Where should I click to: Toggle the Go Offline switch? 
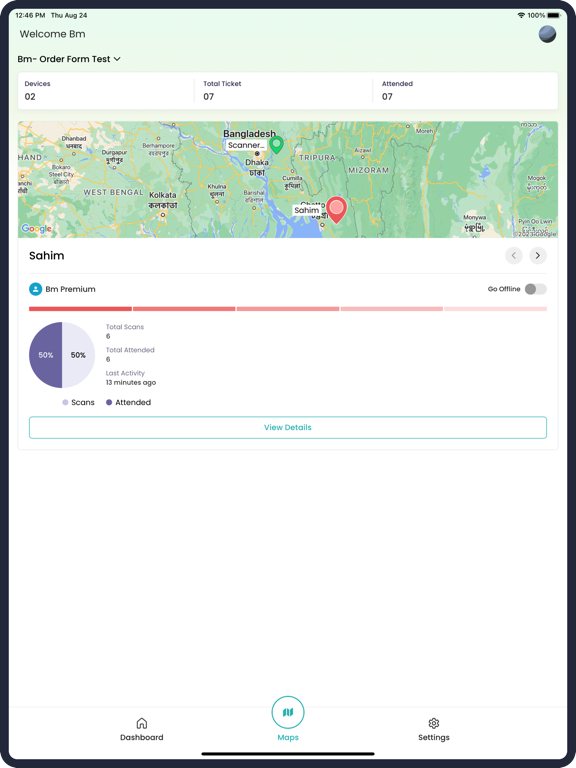(535, 289)
